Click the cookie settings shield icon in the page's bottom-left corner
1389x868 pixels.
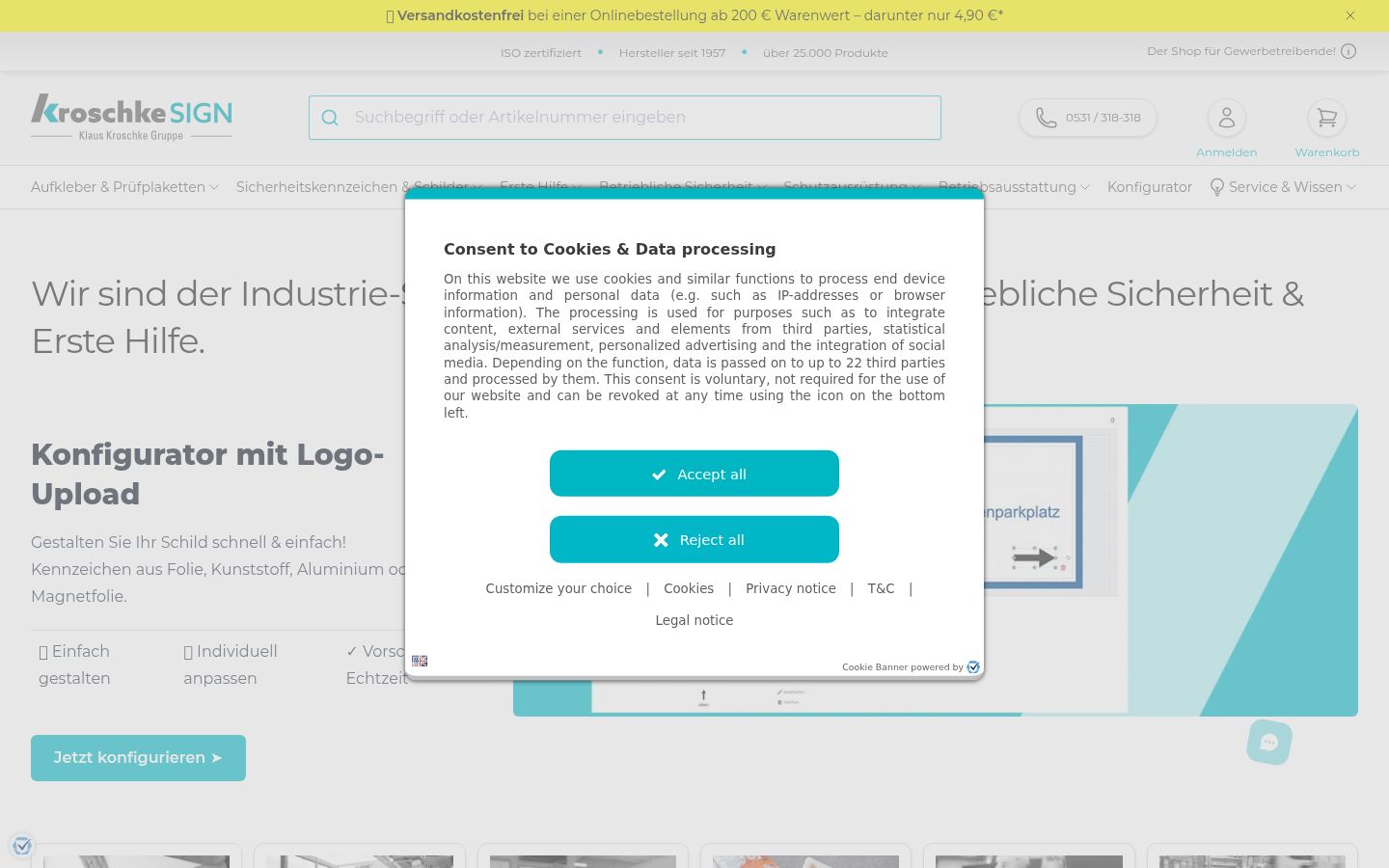[22, 846]
